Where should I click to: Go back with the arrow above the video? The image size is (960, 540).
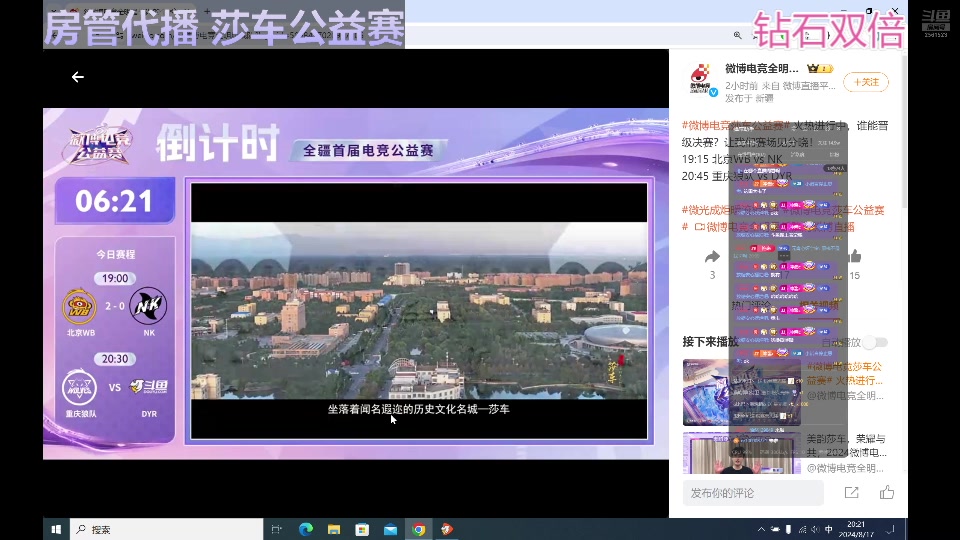78,77
